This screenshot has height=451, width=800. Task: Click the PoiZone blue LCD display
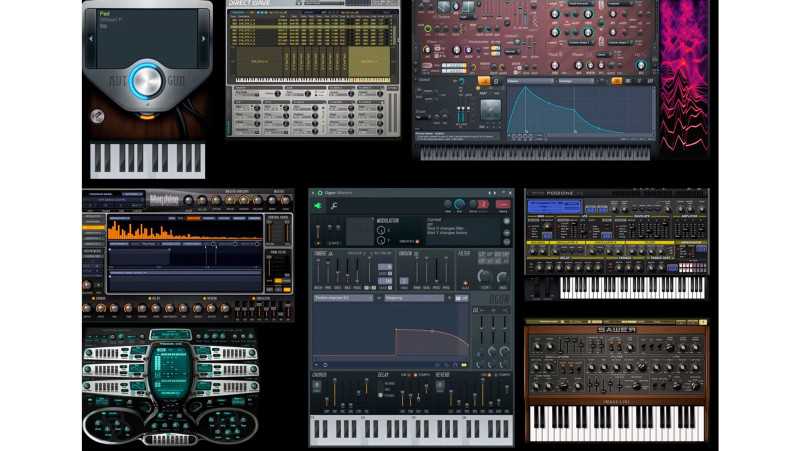pyautogui.click(x=554, y=206)
